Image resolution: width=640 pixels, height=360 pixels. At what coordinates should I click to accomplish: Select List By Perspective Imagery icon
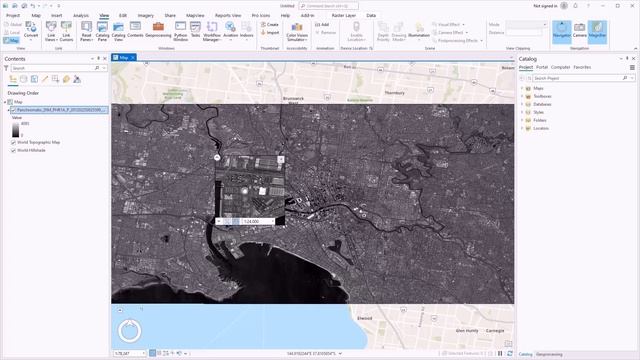tap(77, 79)
